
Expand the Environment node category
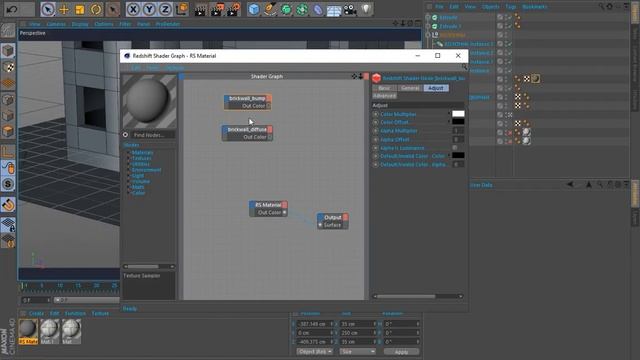[x=147, y=170]
